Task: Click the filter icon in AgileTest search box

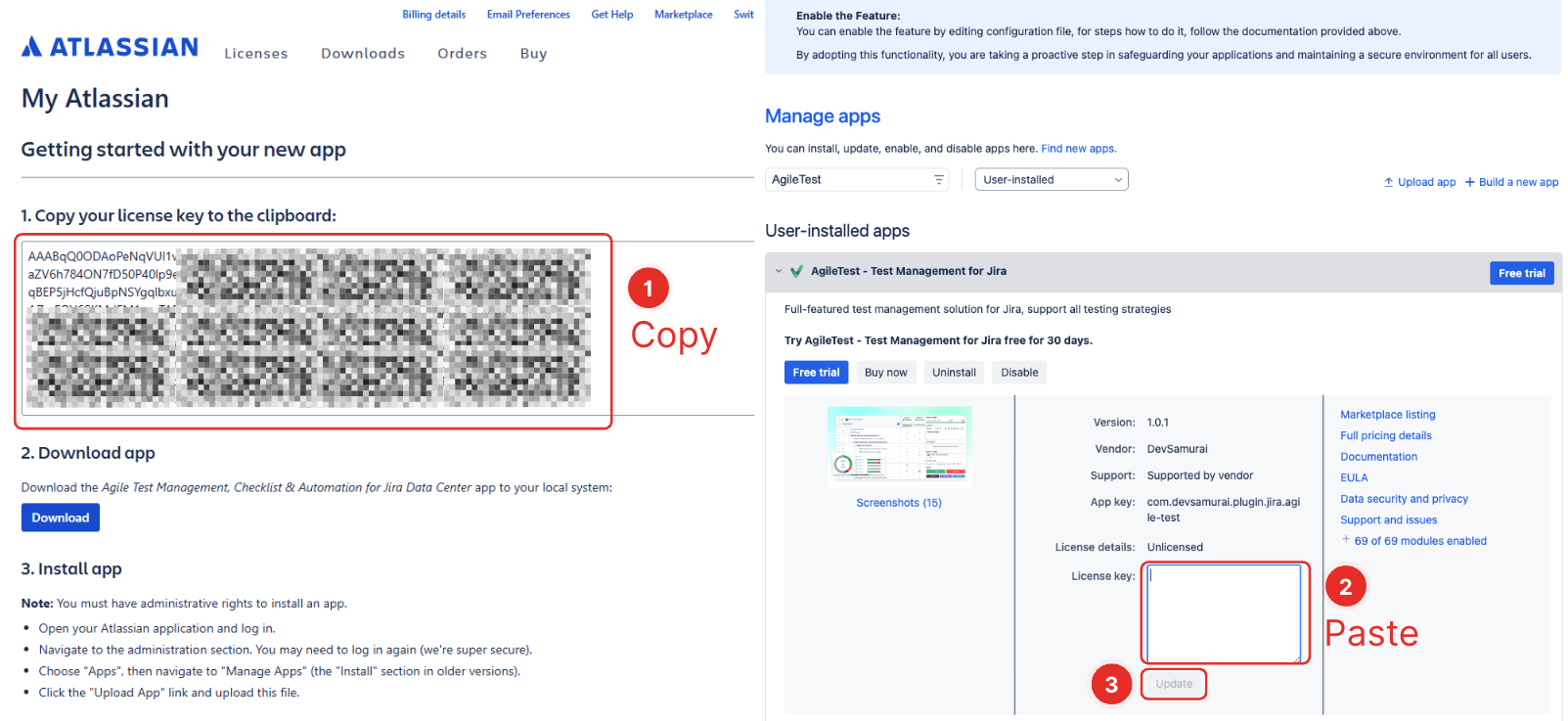Action: point(938,180)
